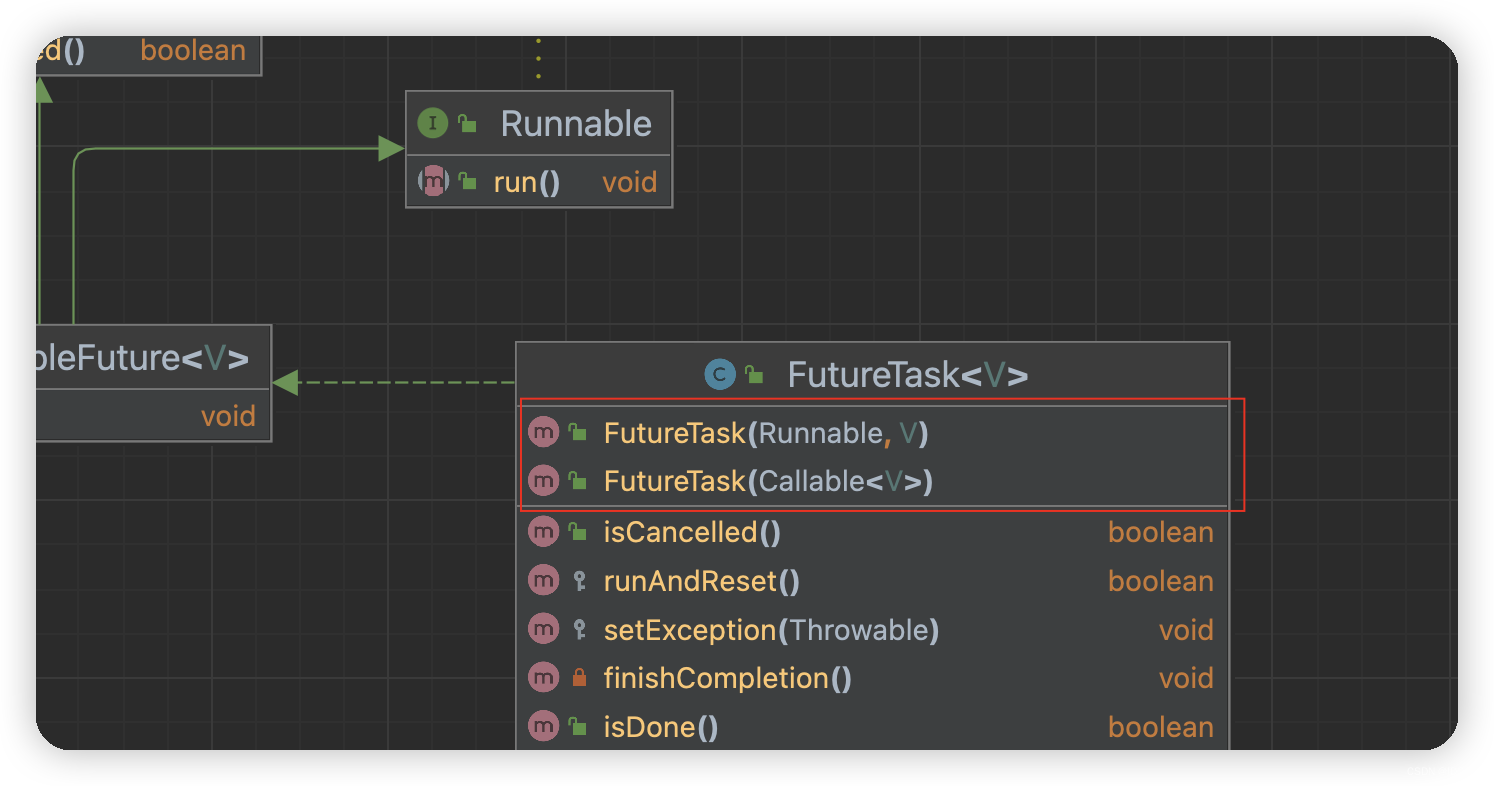The image size is (1494, 786).
Task: Click the void return type of setException
Action: pyautogui.click(x=1186, y=630)
